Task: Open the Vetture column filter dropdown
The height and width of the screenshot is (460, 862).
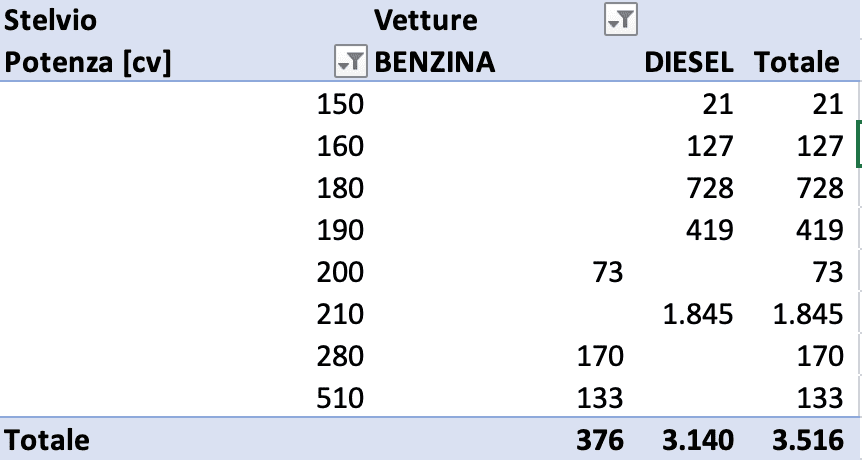Action: [x=621, y=20]
